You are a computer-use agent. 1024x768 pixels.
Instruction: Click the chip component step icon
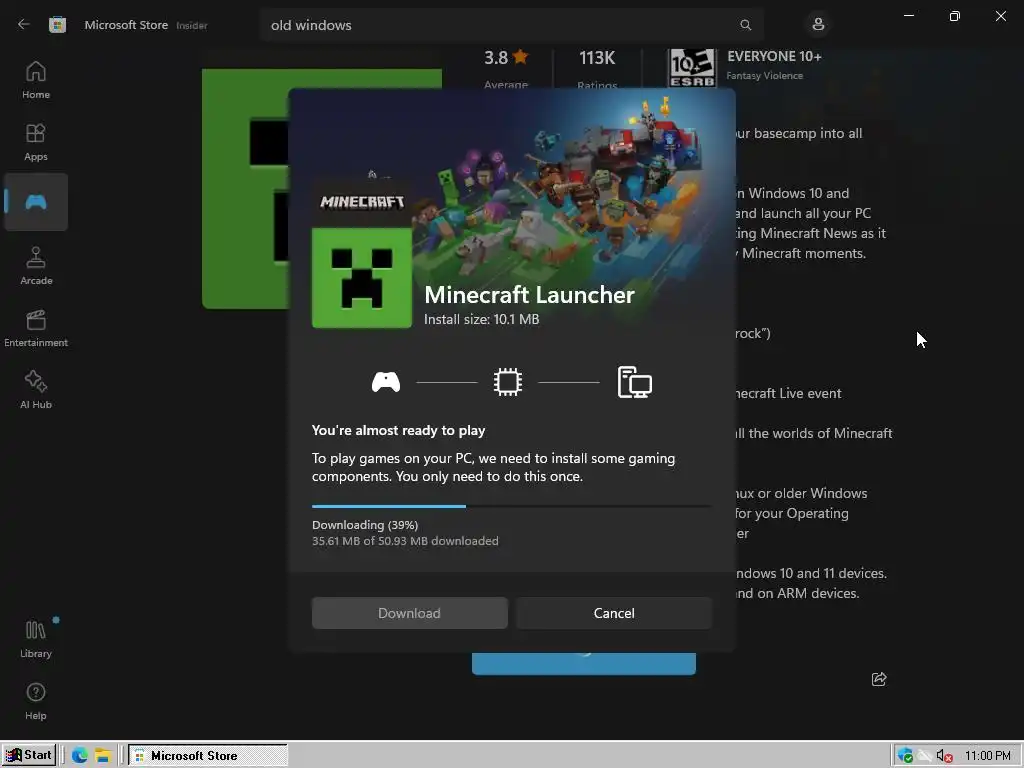507,382
